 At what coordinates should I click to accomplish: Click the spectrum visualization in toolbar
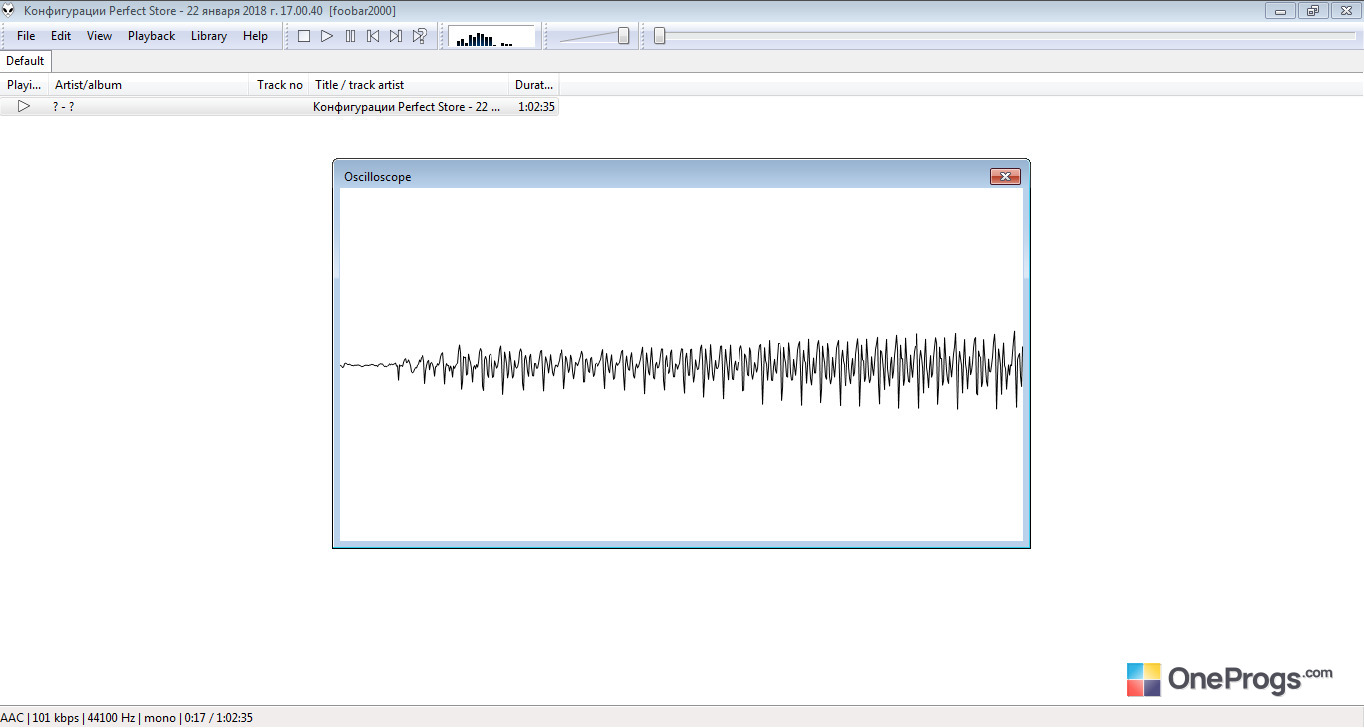491,37
